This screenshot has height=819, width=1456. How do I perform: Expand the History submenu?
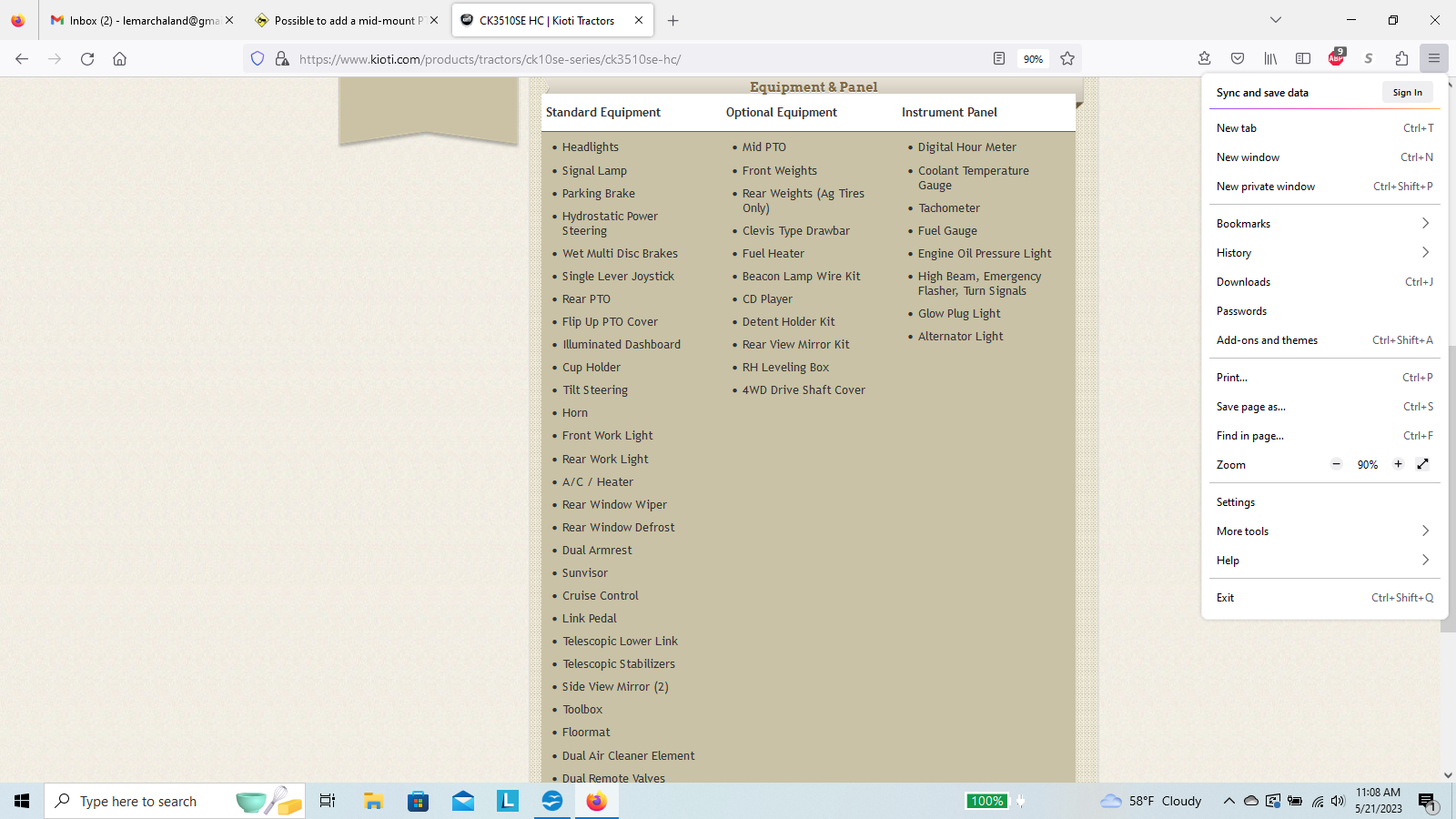pos(1325,253)
